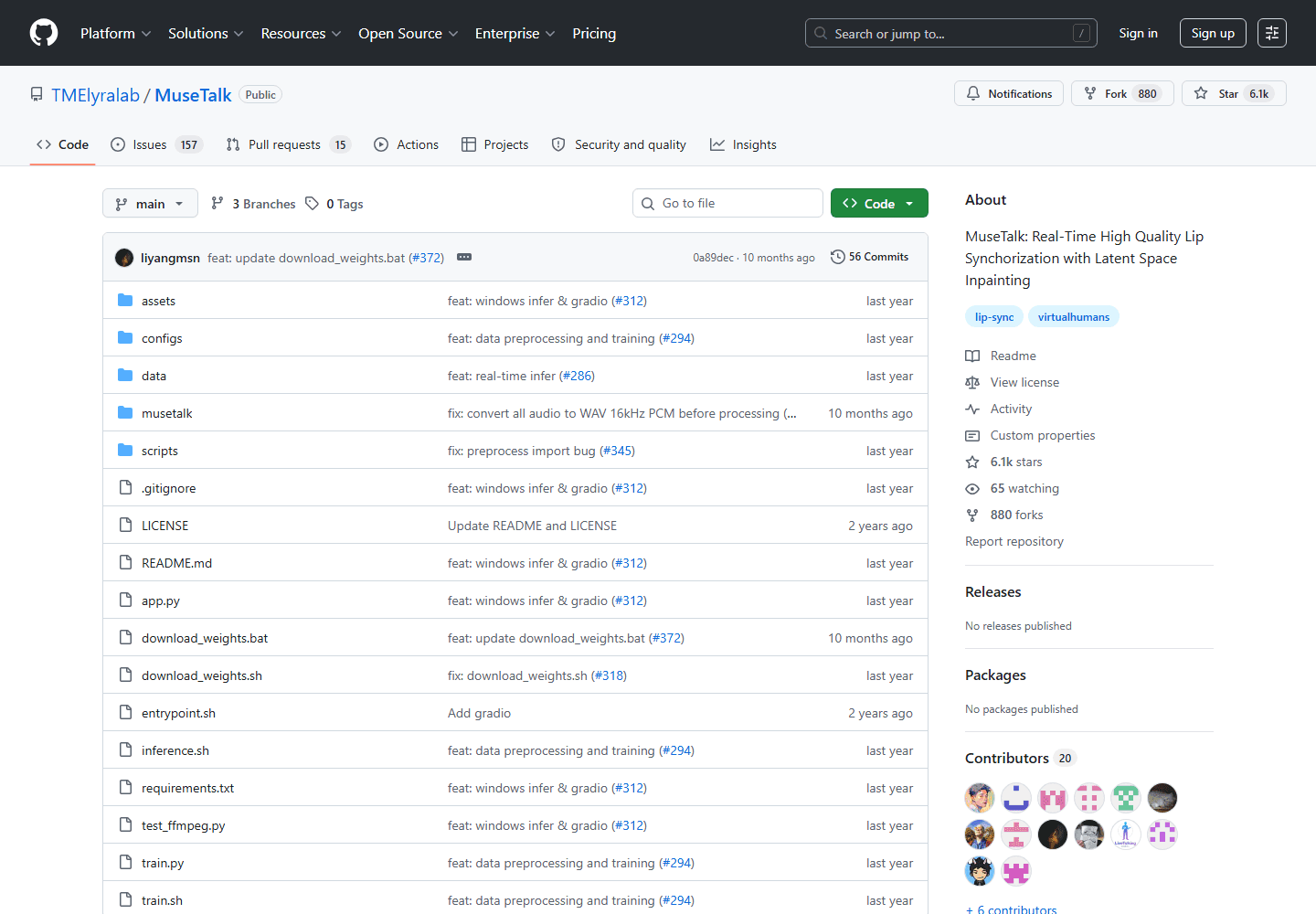Open download_weights.bat file
Screen dimensions: 1316x914
click(x=205, y=638)
